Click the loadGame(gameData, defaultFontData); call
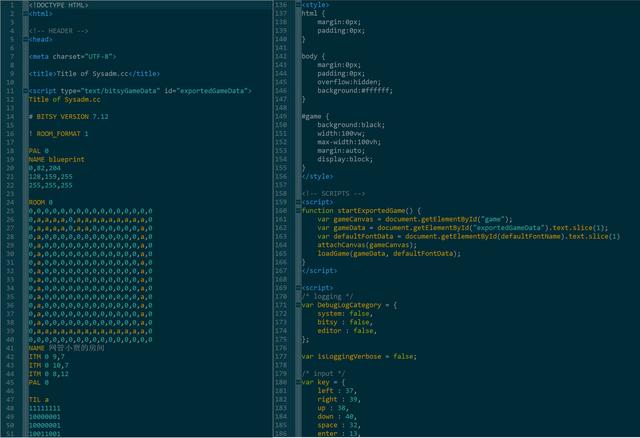The height and width of the screenshot is (438, 640). [389, 253]
